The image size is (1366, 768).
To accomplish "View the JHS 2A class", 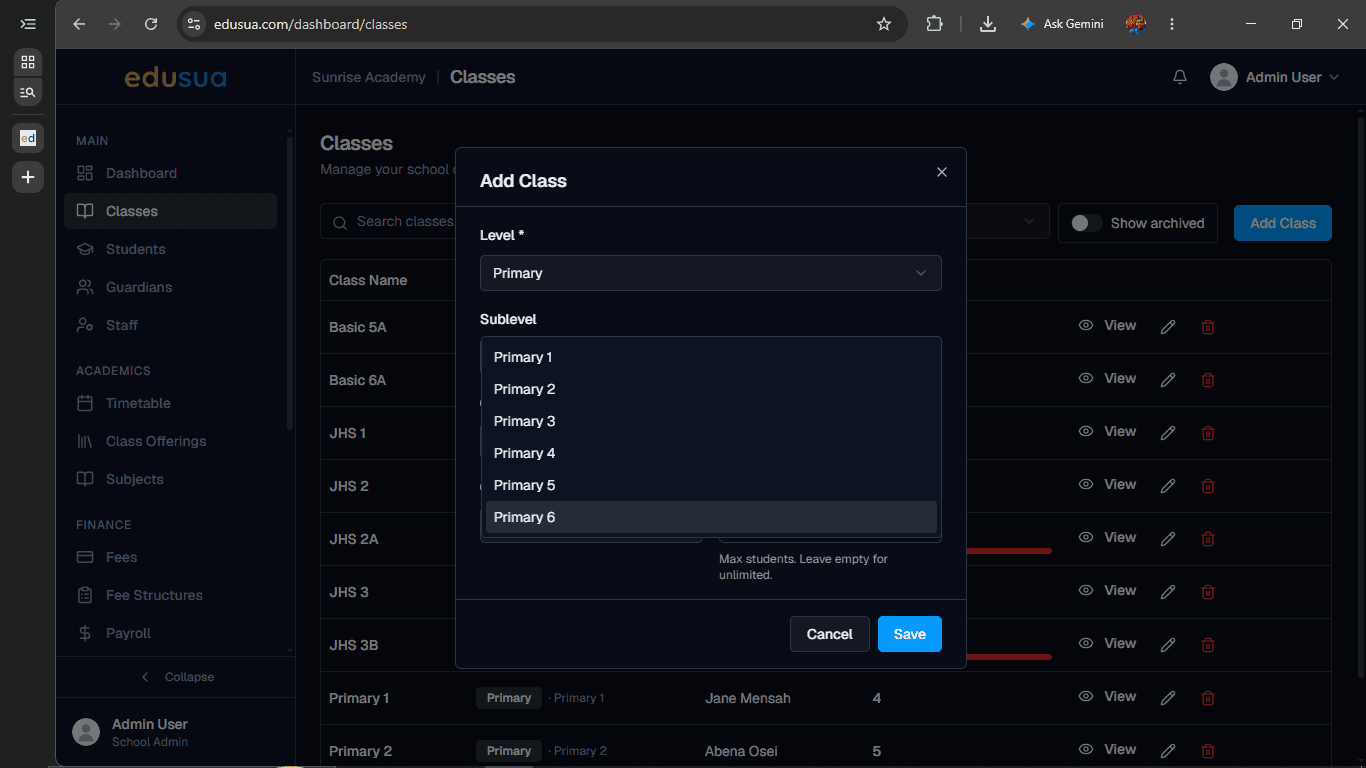I will (1107, 537).
